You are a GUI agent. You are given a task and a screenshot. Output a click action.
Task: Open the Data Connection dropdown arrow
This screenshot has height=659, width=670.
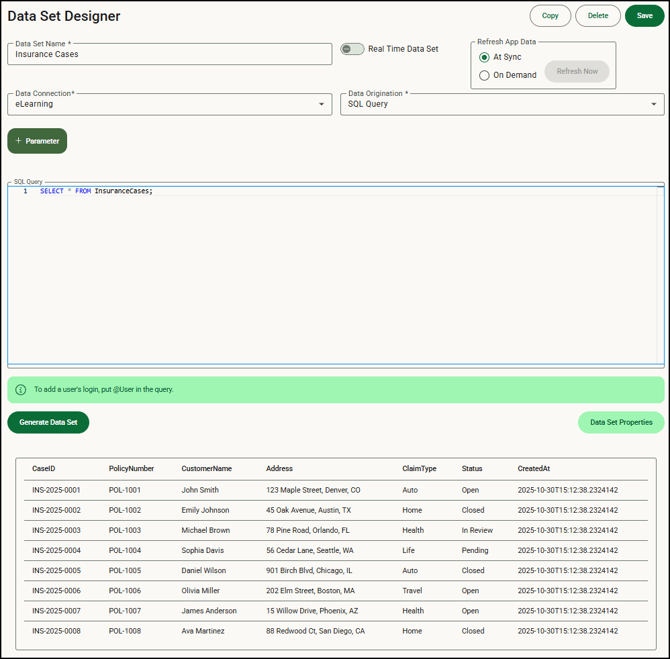click(x=322, y=104)
